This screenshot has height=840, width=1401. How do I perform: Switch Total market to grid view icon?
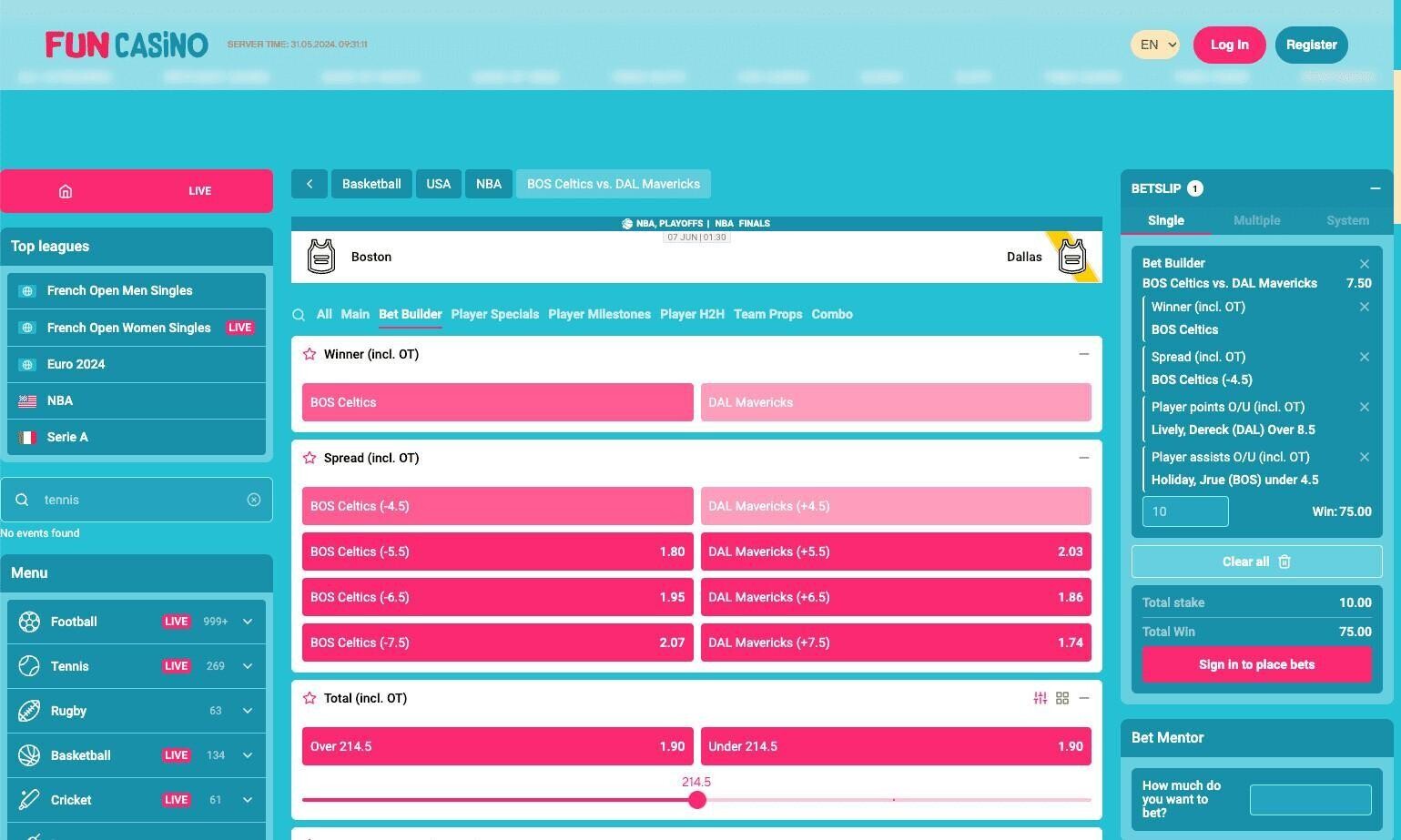(x=1061, y=698)
